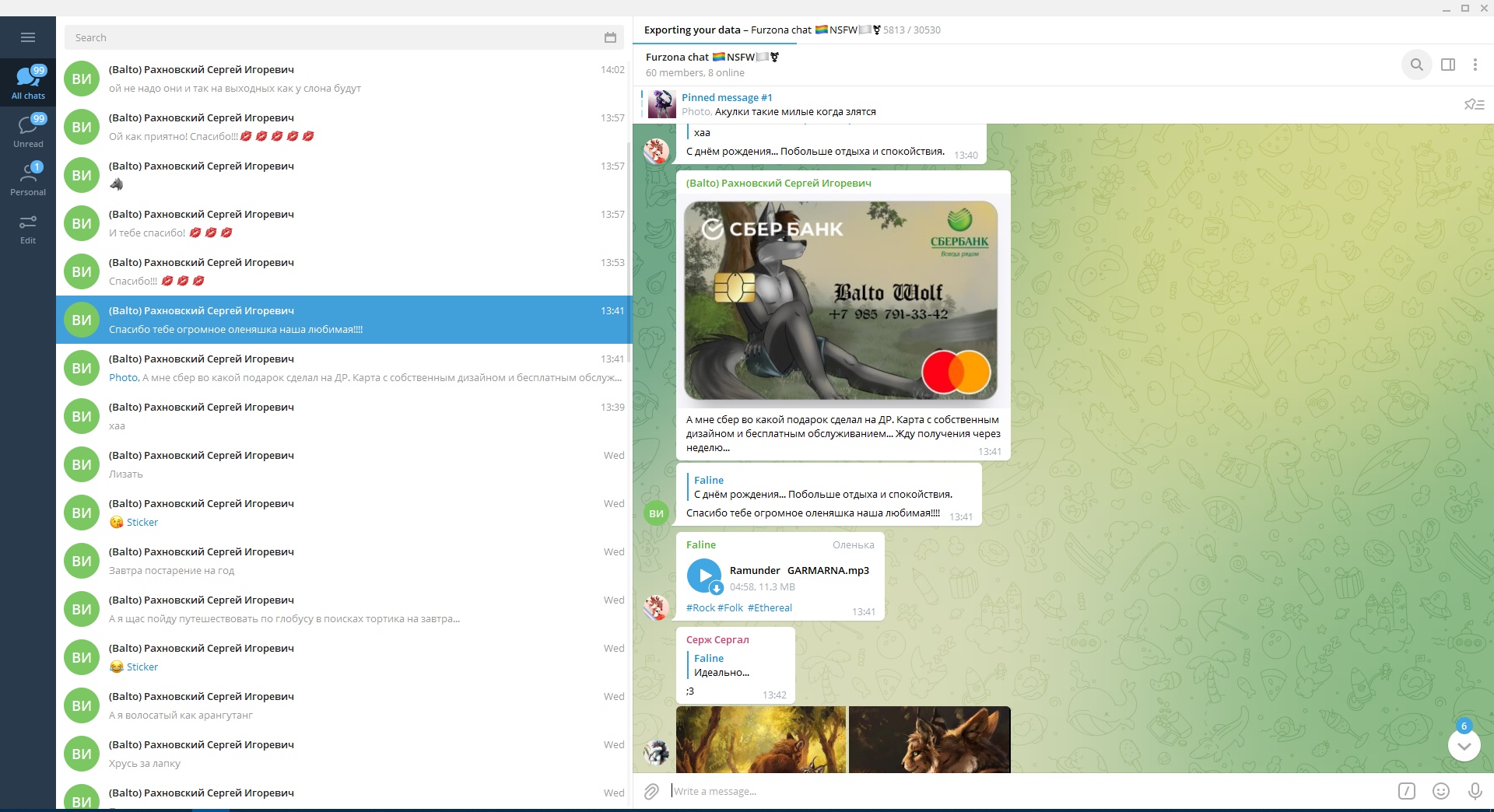Open the horse emoji message result at 13:57
Viewport: 1494px width, 812px height.
point(344,175)
